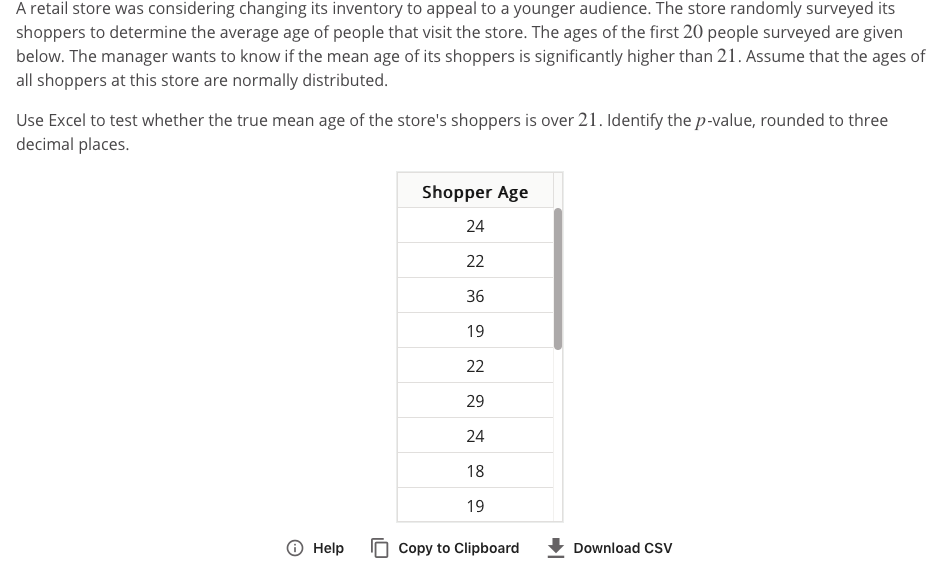Click the cell showing age 36
Screen dimensions: 938x585
[x=476, y=296]
